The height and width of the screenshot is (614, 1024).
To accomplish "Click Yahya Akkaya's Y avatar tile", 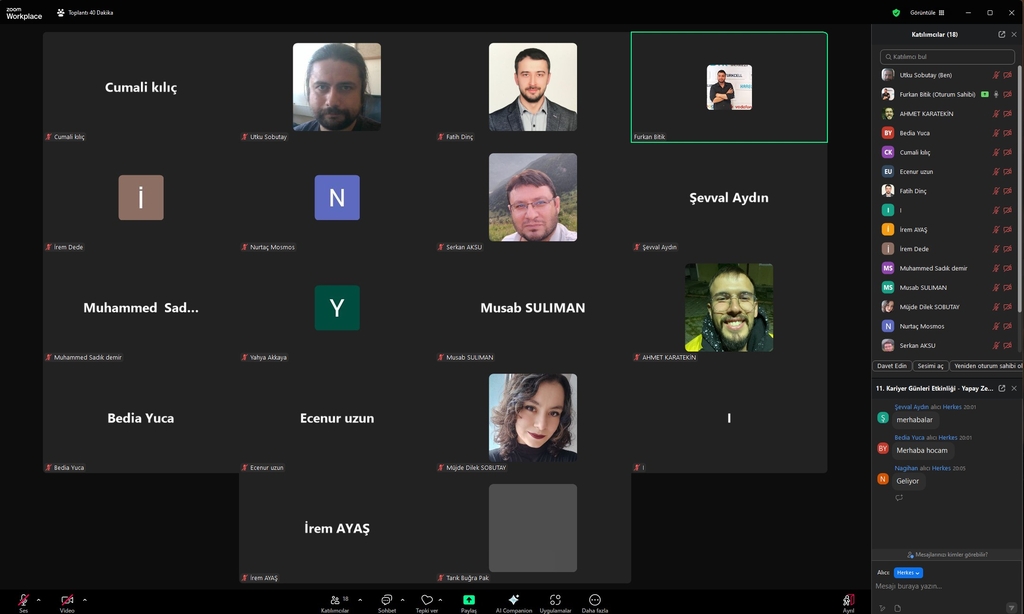I will (x=337, y=308).
